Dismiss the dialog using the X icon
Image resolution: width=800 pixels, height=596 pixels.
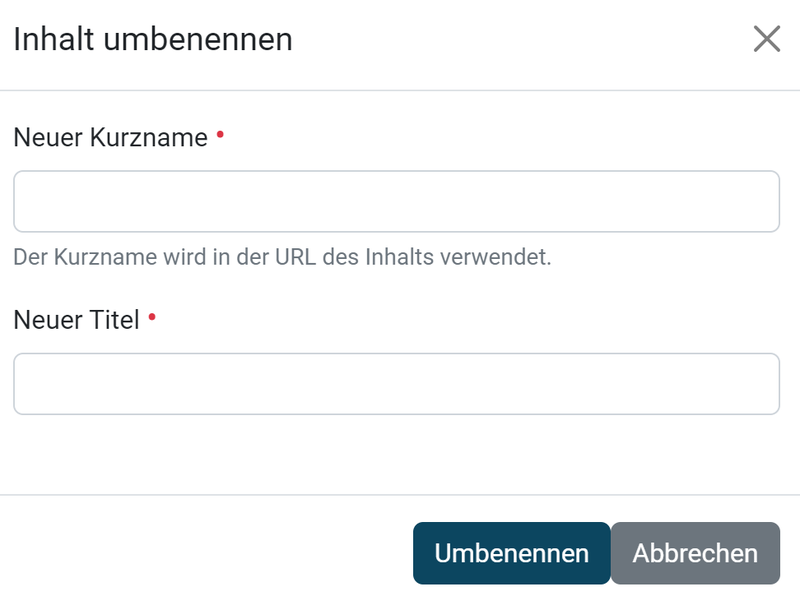tap(767, 39)
